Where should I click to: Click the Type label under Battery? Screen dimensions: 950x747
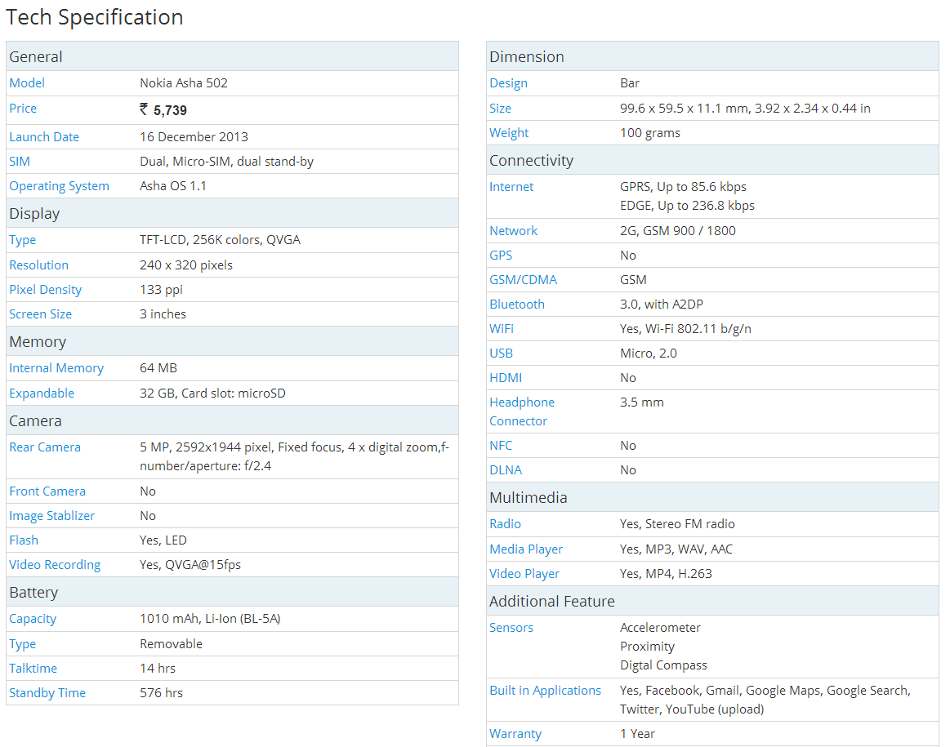coord(22,644)
